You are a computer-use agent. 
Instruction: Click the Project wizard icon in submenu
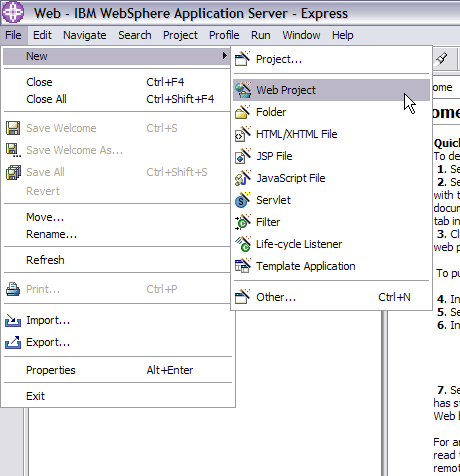tap(242, 59)
